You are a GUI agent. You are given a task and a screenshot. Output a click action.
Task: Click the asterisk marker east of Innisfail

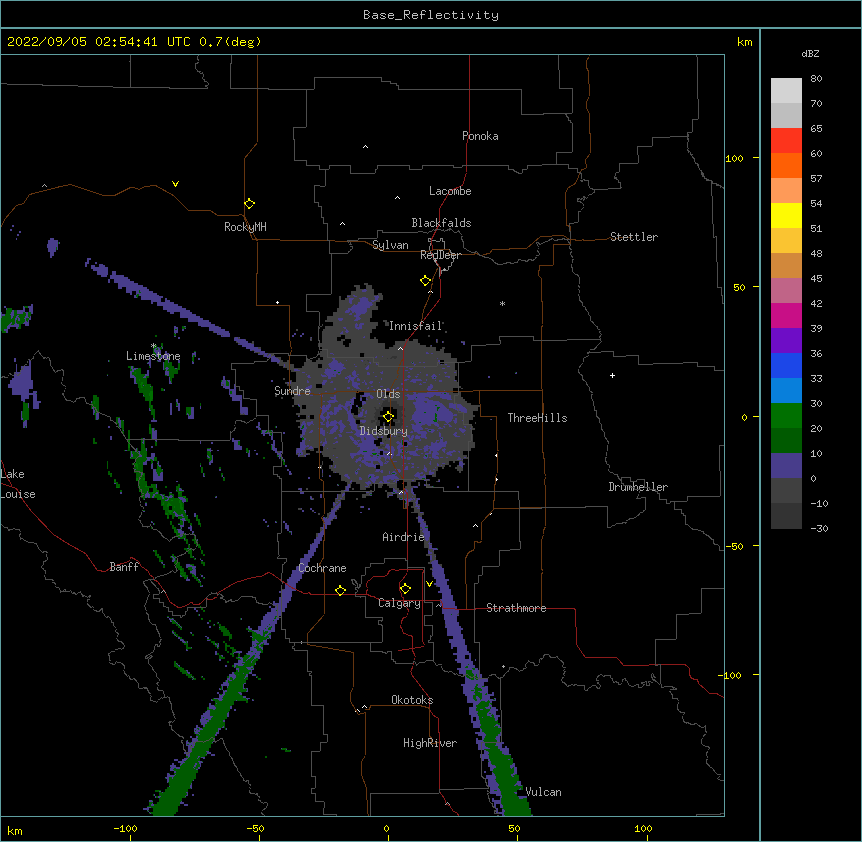coord(502,303)
